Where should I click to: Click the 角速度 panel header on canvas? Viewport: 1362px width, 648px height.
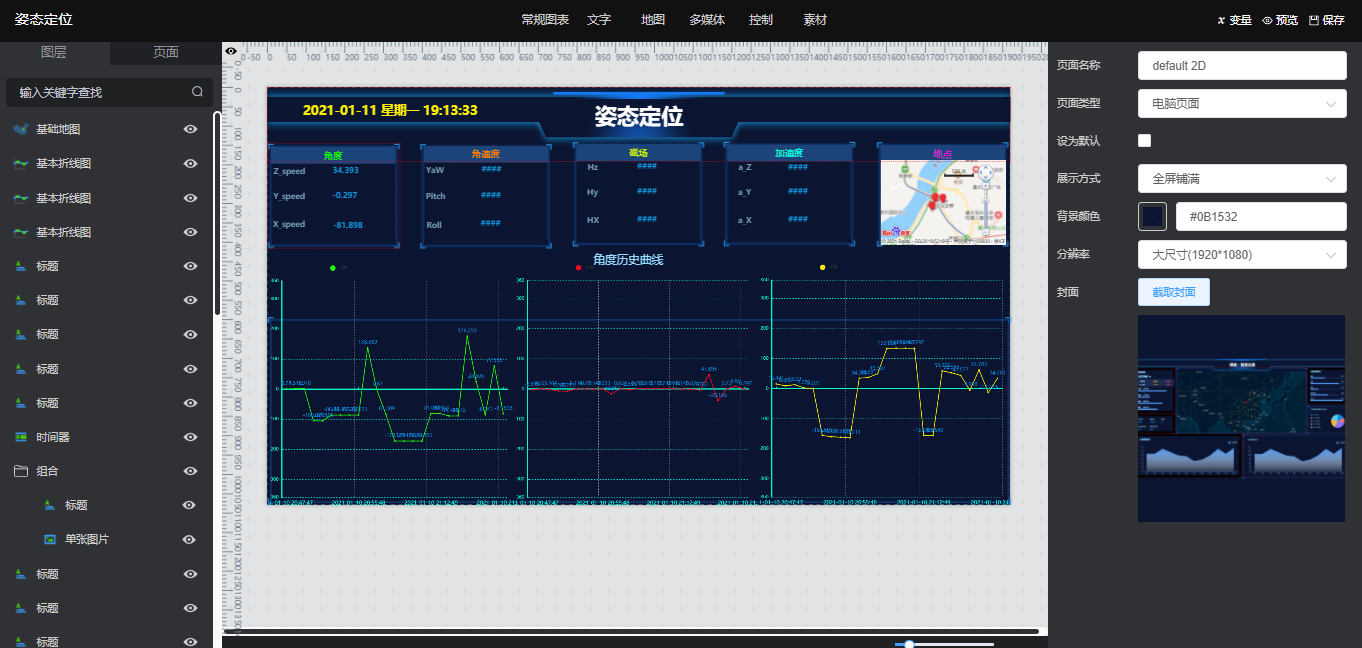(x=485, y=154)
